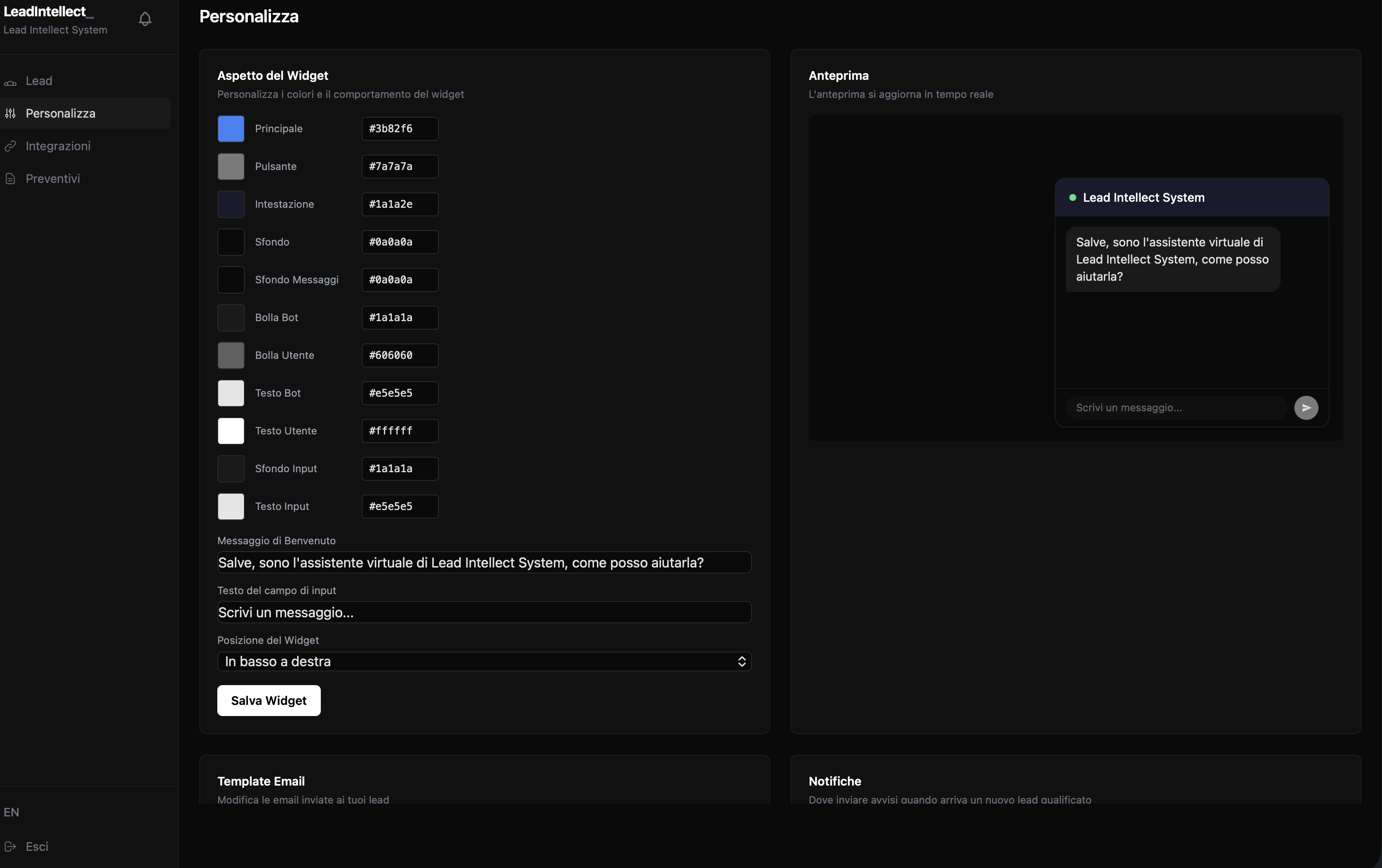Click the Salva Widget button
Screen dimensions: 1382x868
(x=268, y=701)
